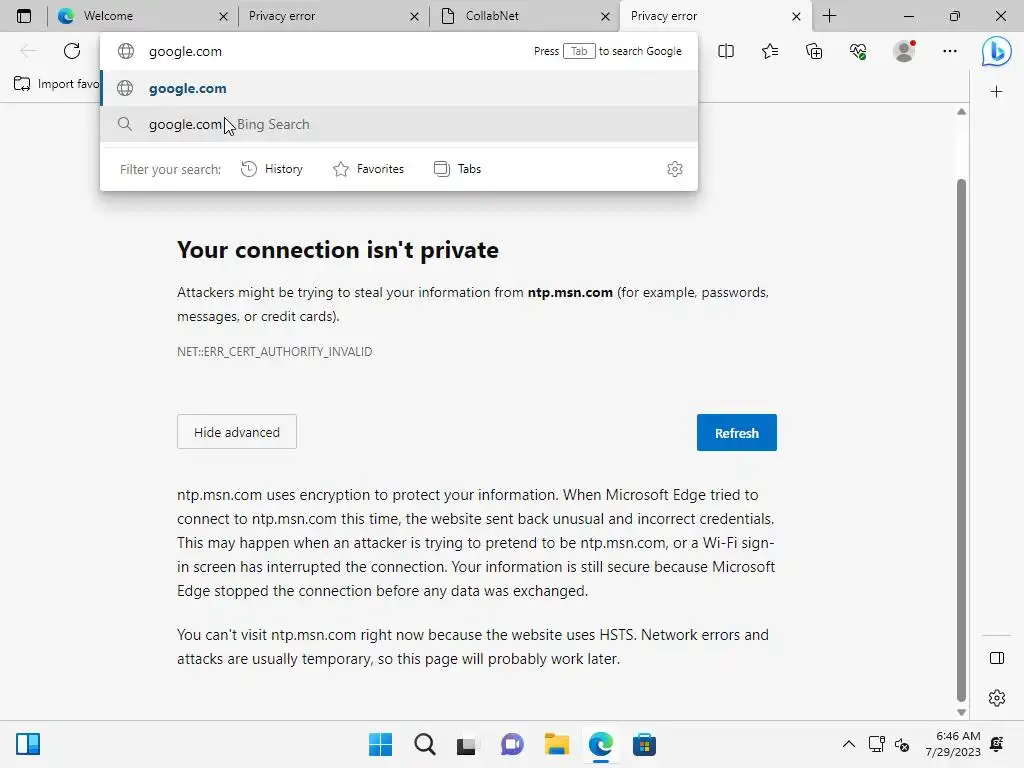The width and height of the screenshot is (1024, 768).
Task: Open Settings and more ellipsis menu
Action: 950,51
